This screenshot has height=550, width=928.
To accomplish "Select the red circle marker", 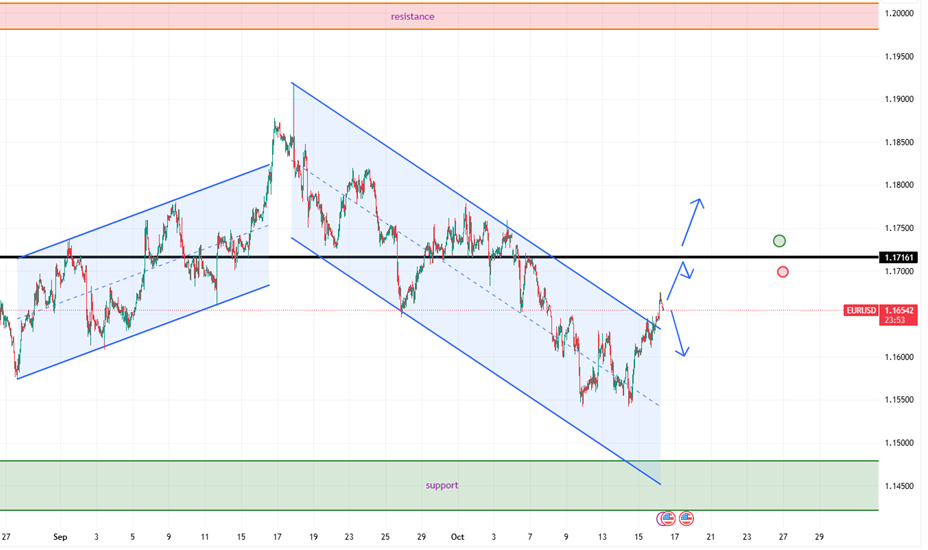I will point(783,271).
